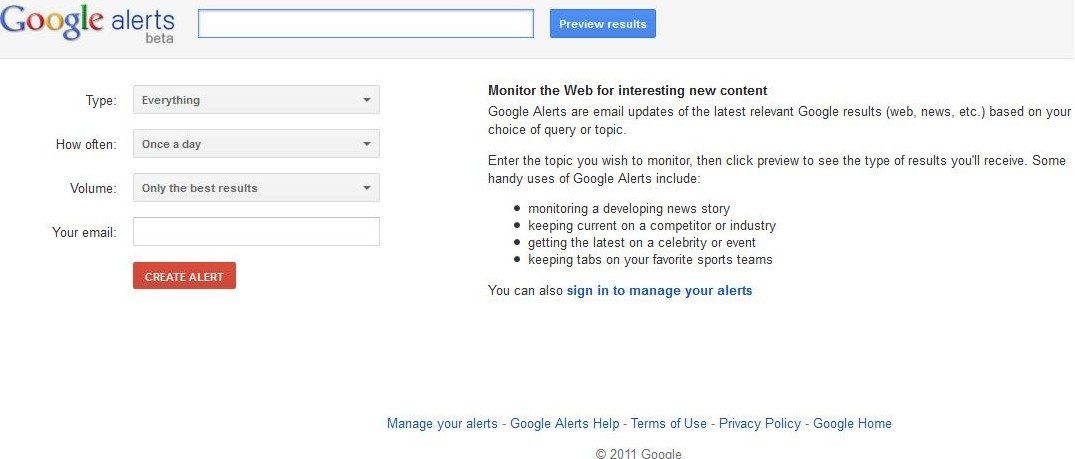Open the Volume dropdown menu
This screenshot has height=459, width=1075.
click(256, 188)
